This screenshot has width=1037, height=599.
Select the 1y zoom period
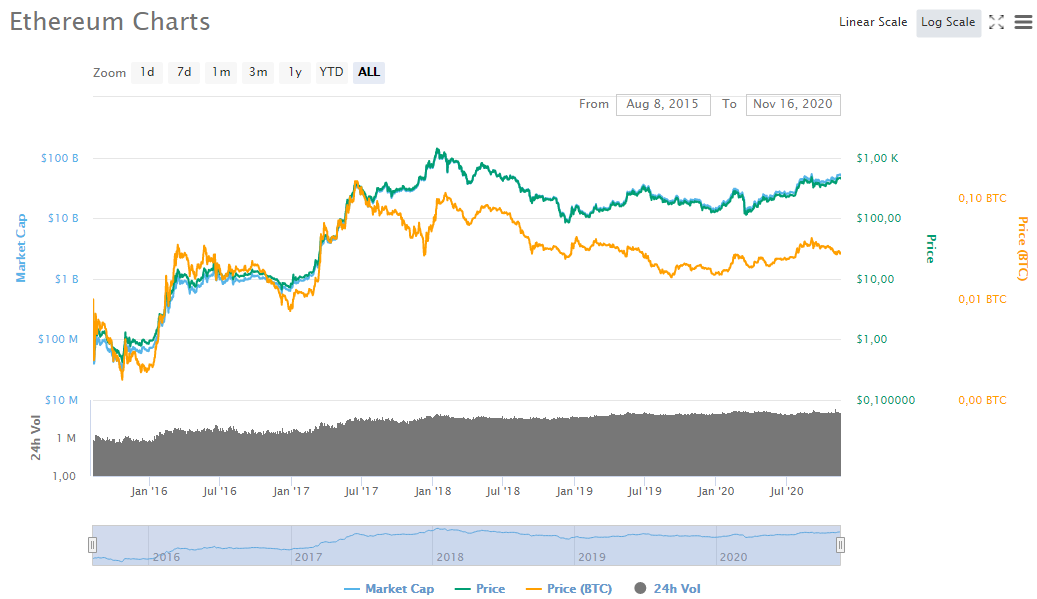[295, 72]
